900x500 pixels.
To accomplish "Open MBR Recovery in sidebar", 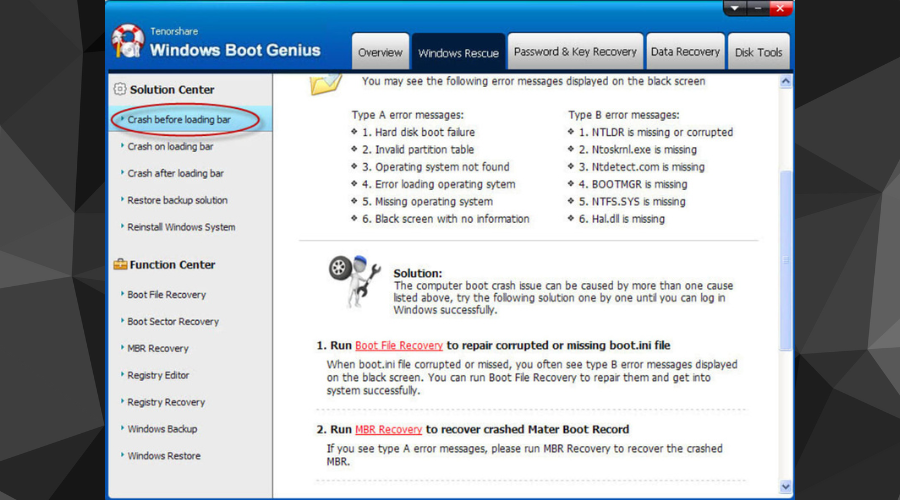I will (x=158, y=348).
